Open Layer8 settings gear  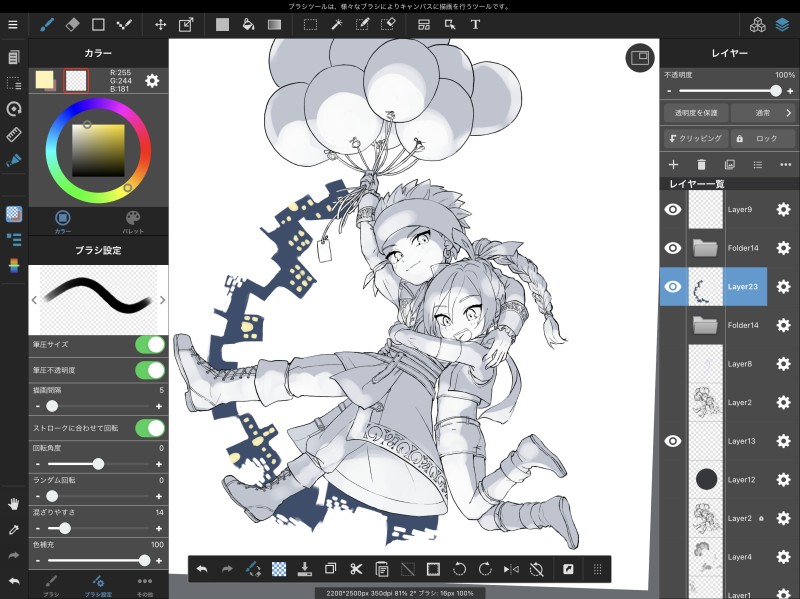(783, 364)
